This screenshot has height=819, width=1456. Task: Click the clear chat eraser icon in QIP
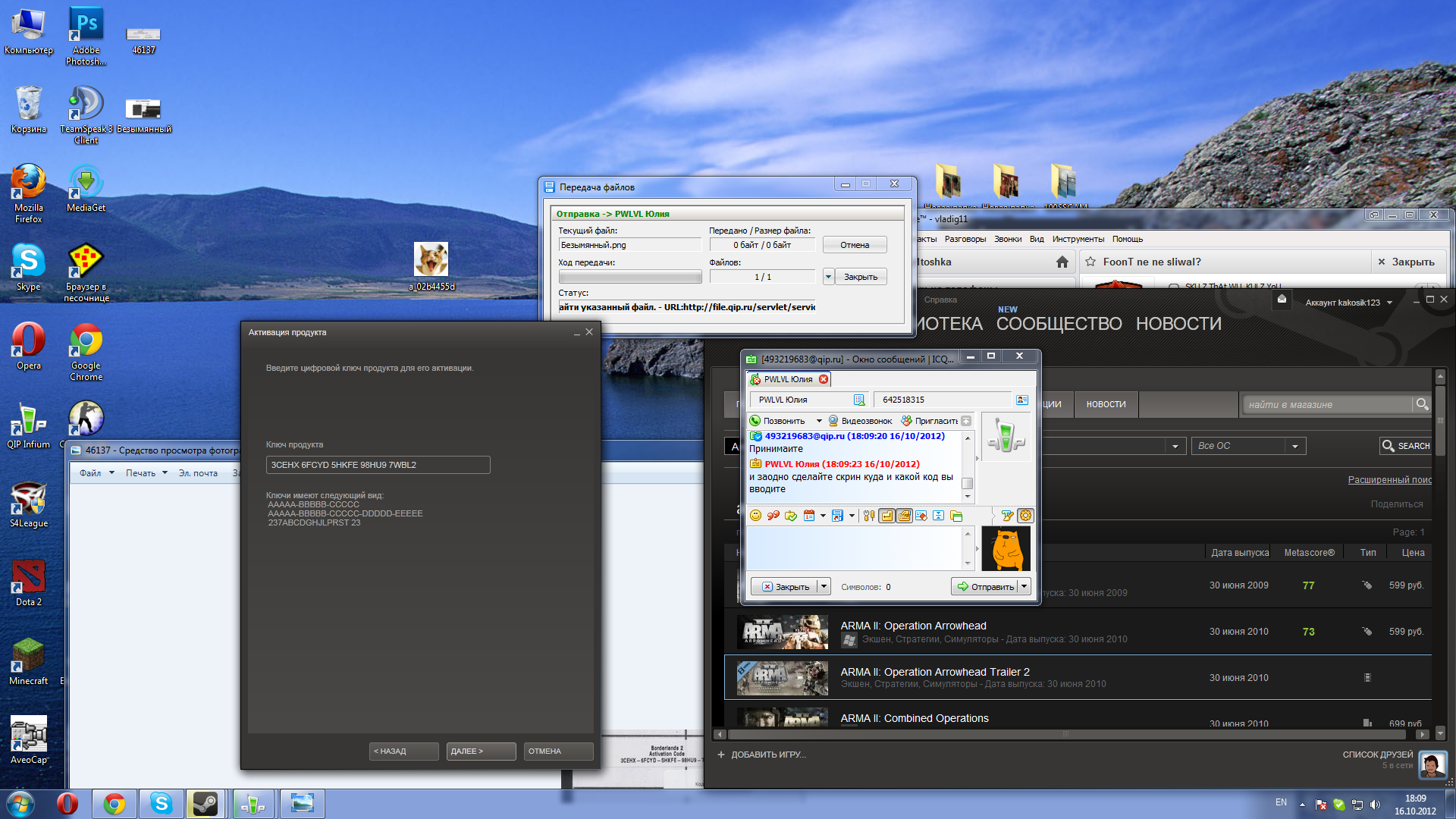pos(921,516)
